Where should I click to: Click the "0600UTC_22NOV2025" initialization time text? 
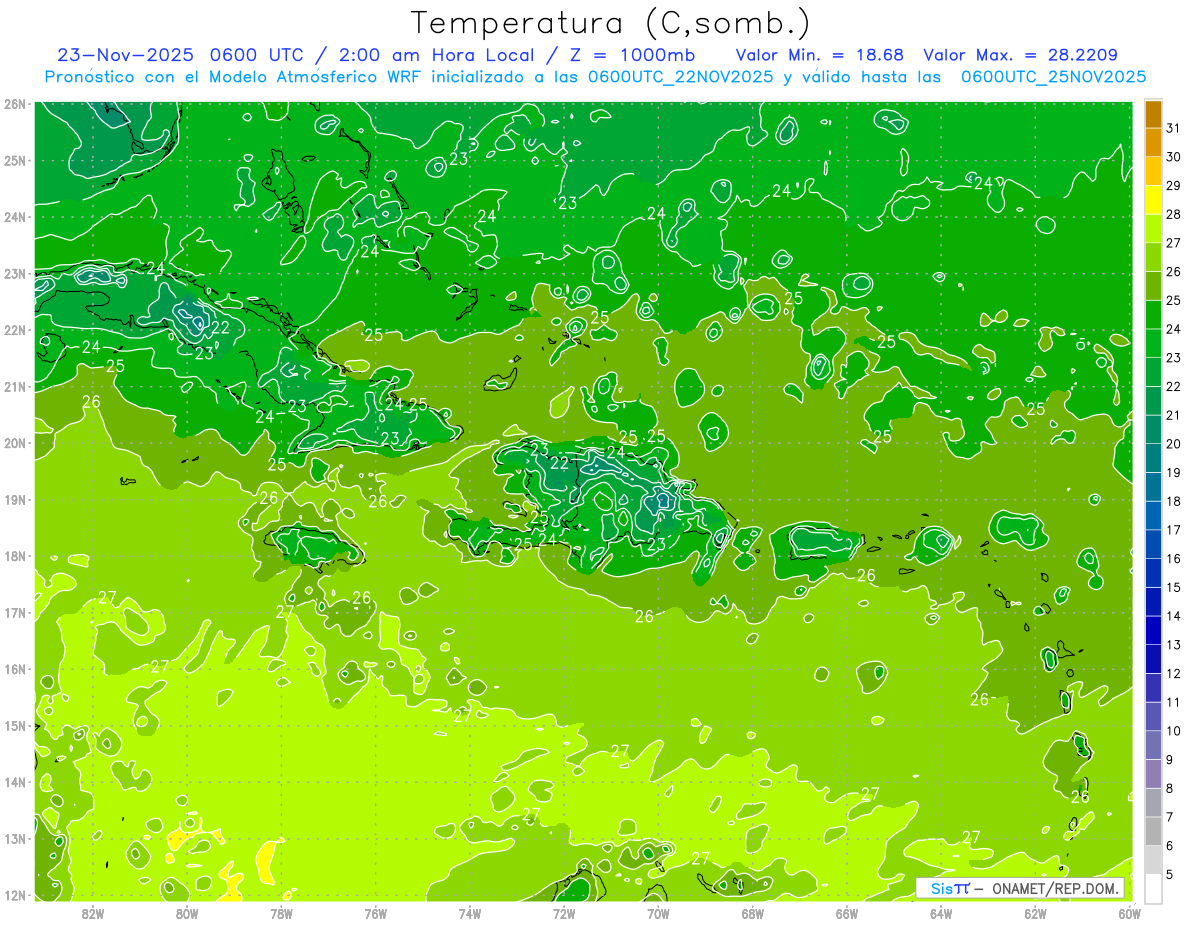click(x=680, y=77)
